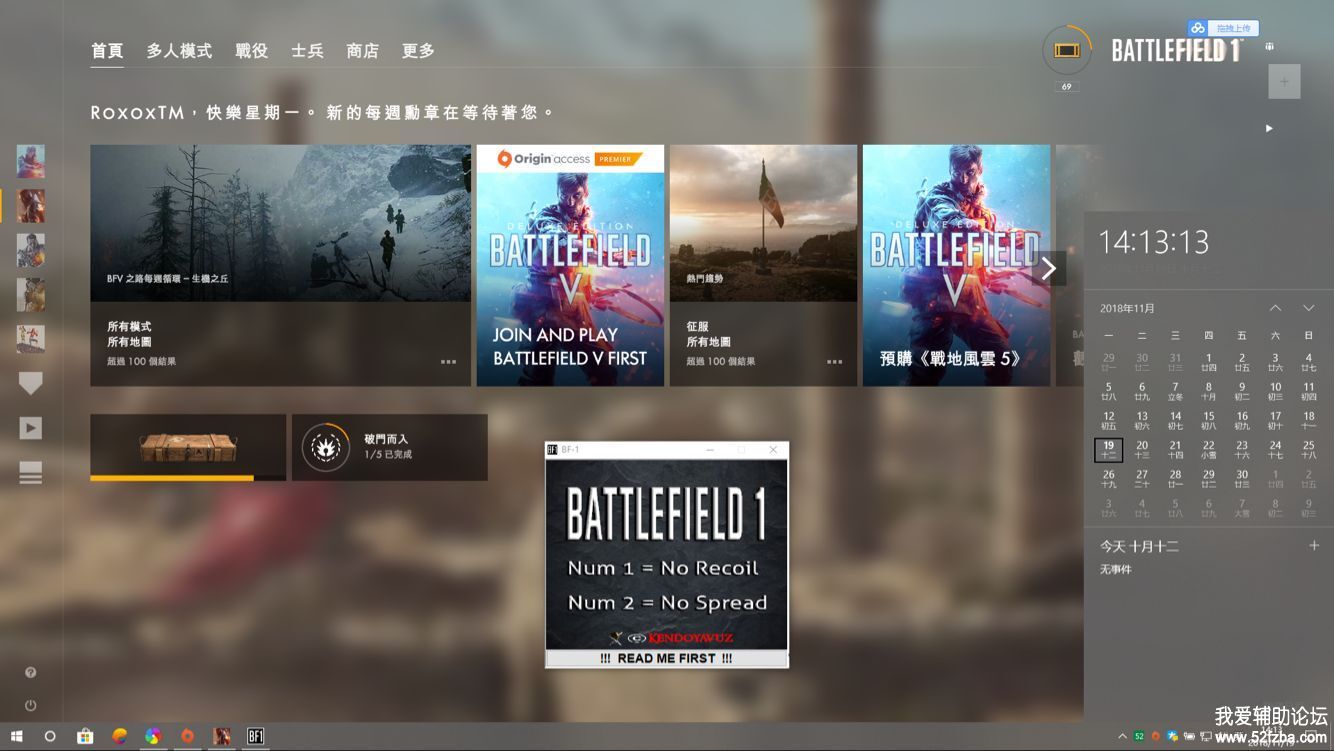Click the plus squad slot button
The width and height of the screenshot is (1334, 751).
tap(1284, 81)
